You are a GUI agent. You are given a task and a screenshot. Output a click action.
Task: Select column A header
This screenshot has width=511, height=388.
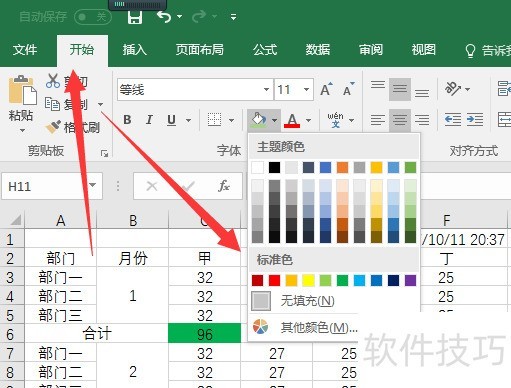(61, 220)
